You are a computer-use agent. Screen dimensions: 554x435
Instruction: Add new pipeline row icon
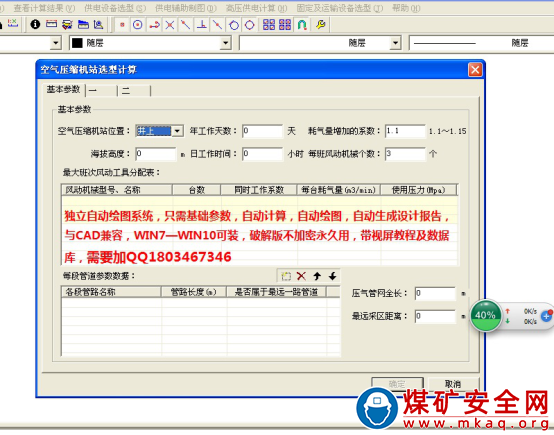286,276
